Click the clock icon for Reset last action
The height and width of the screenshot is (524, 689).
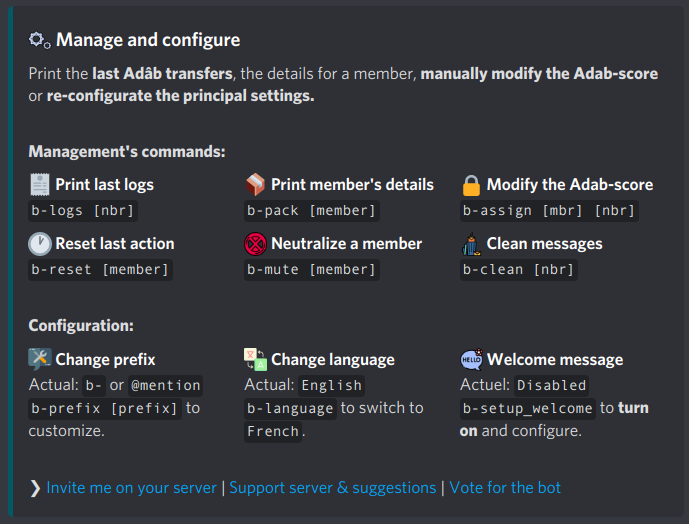[x=40, y=243]
